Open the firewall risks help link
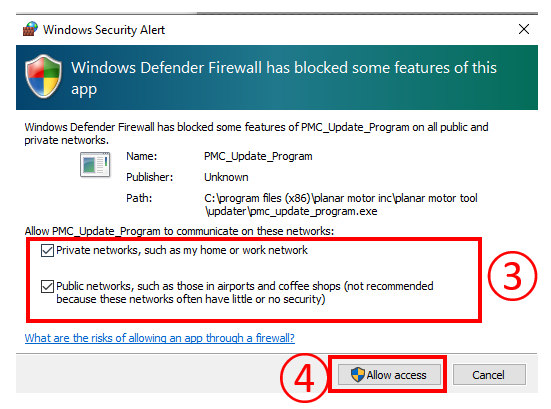 [x=160, y=338]
